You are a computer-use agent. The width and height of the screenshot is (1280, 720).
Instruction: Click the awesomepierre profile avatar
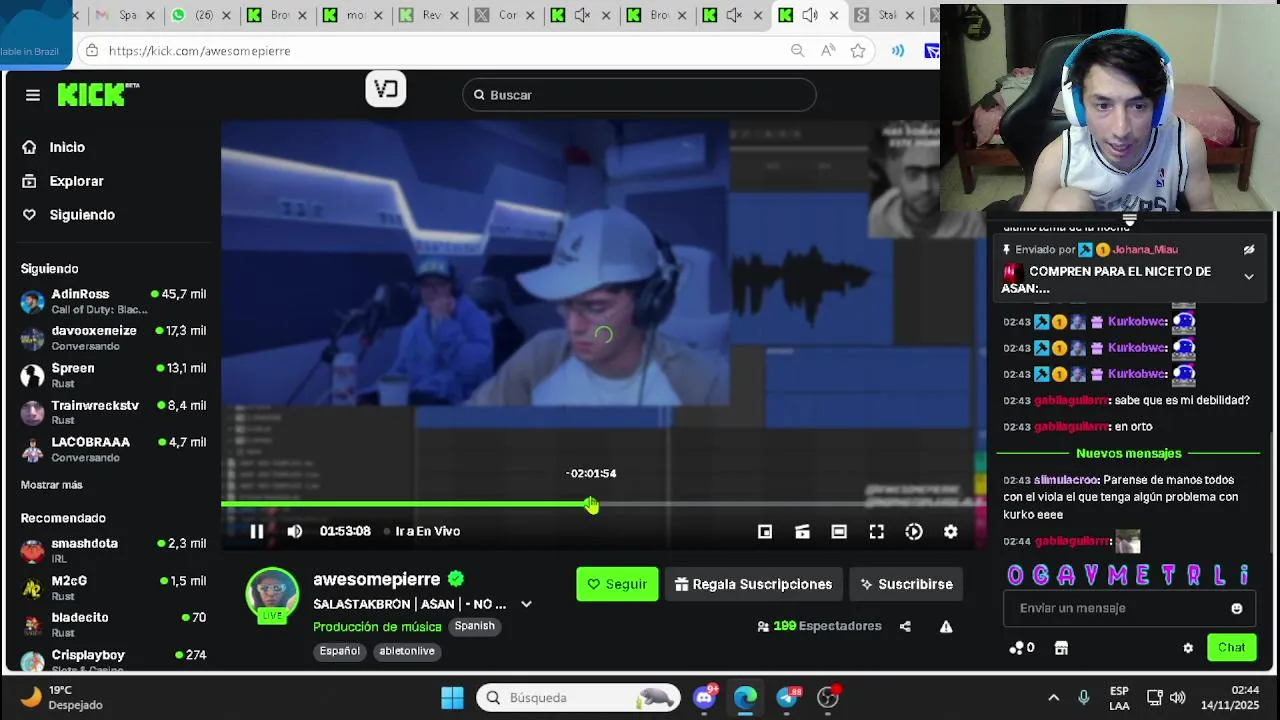pyautogui.click(x=272, y=595)
